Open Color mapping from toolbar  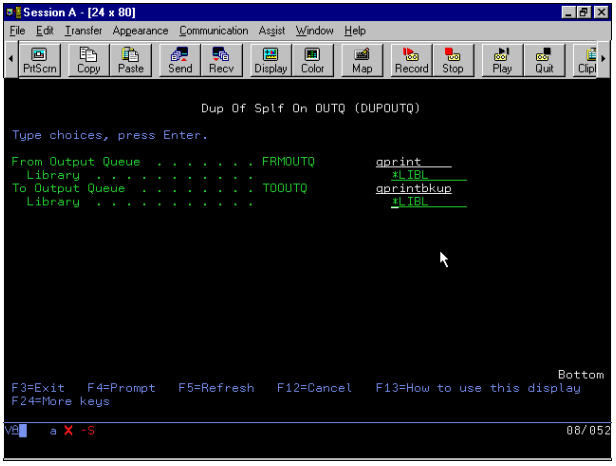pos(313,60)
